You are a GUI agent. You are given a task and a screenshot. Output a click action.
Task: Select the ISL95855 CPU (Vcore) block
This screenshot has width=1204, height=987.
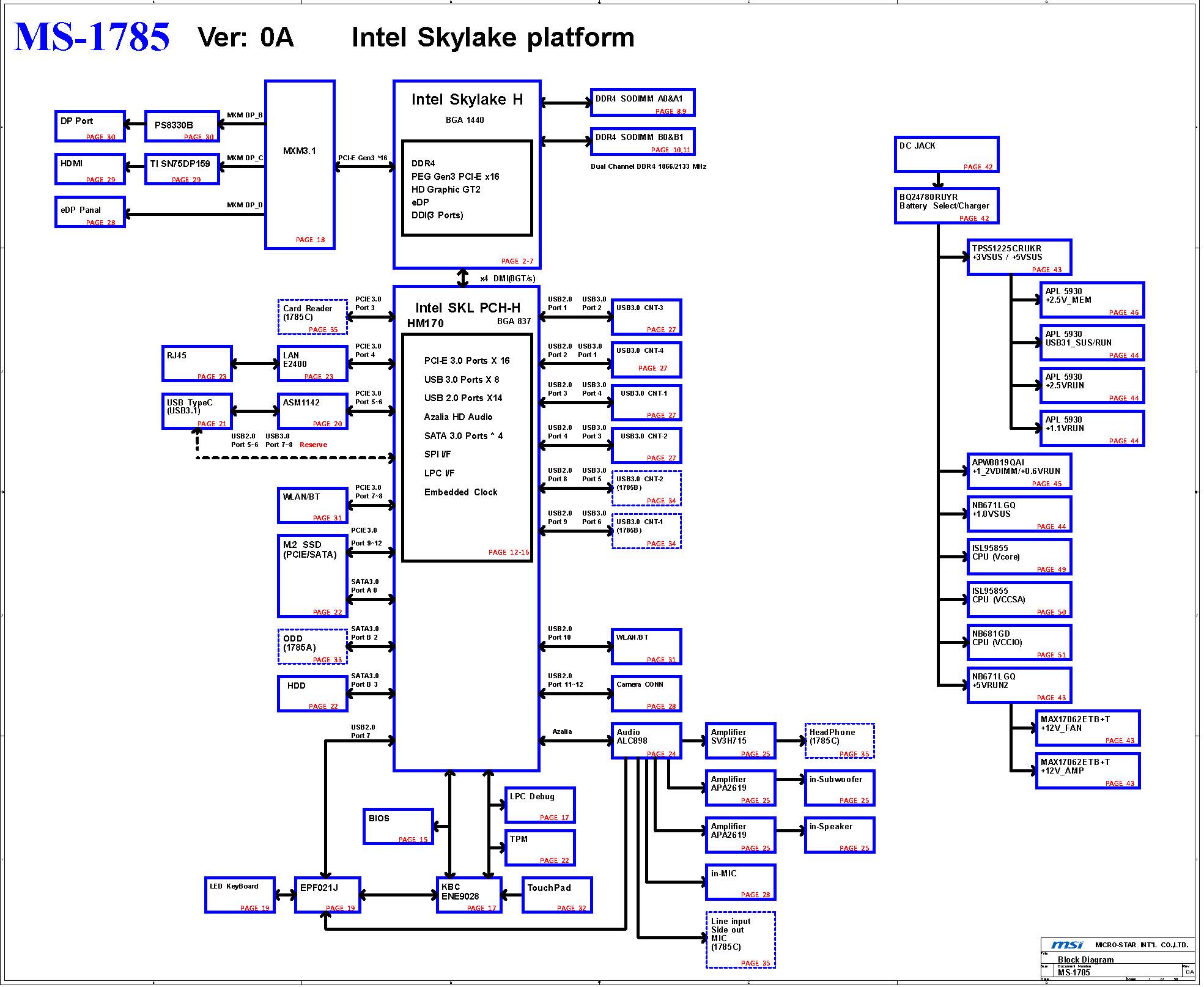[x=1019, y=557]
